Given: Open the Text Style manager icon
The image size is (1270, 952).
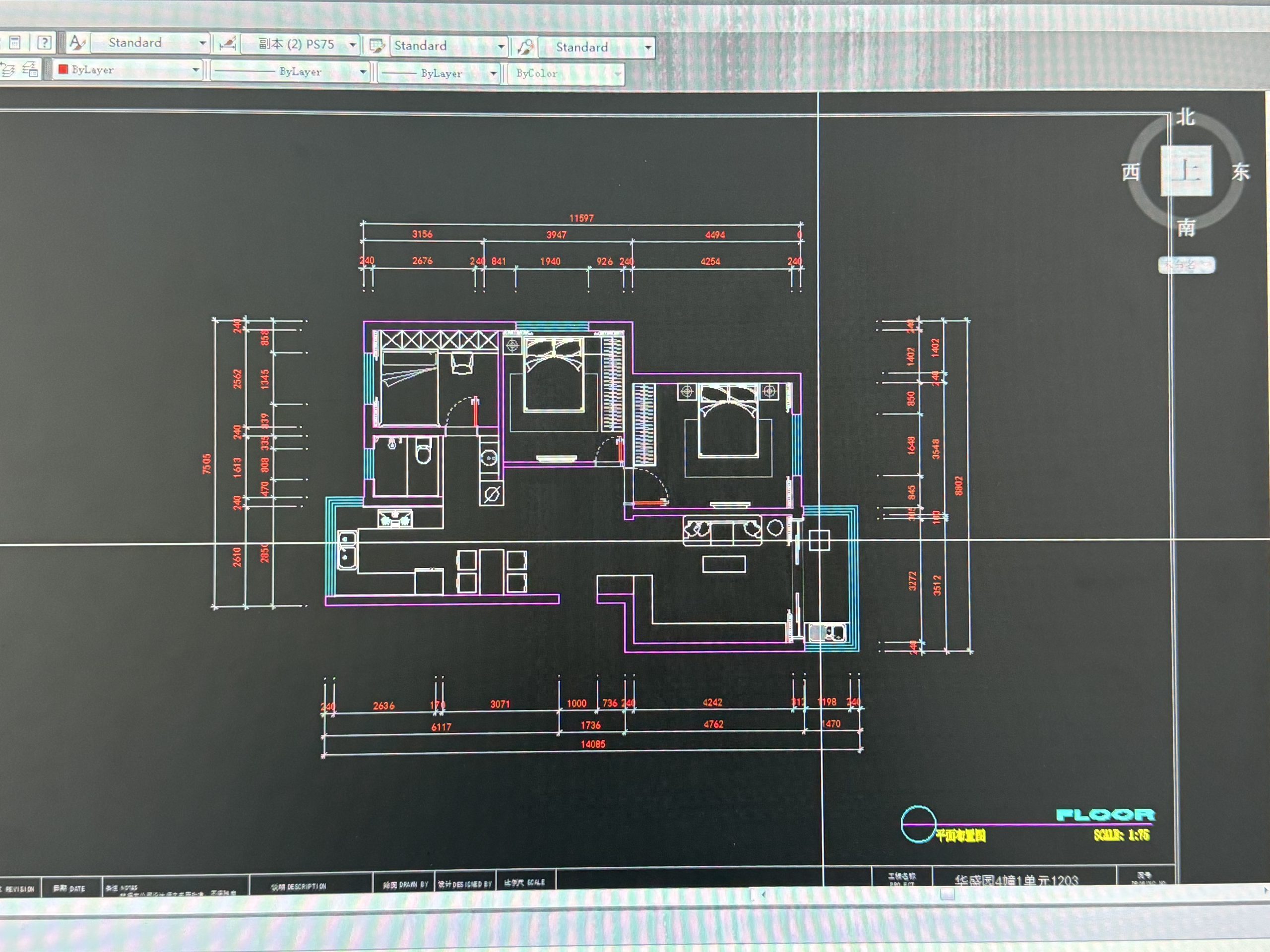Looking at the screenshot, I should pyautogui.click(x=77, y=43).
